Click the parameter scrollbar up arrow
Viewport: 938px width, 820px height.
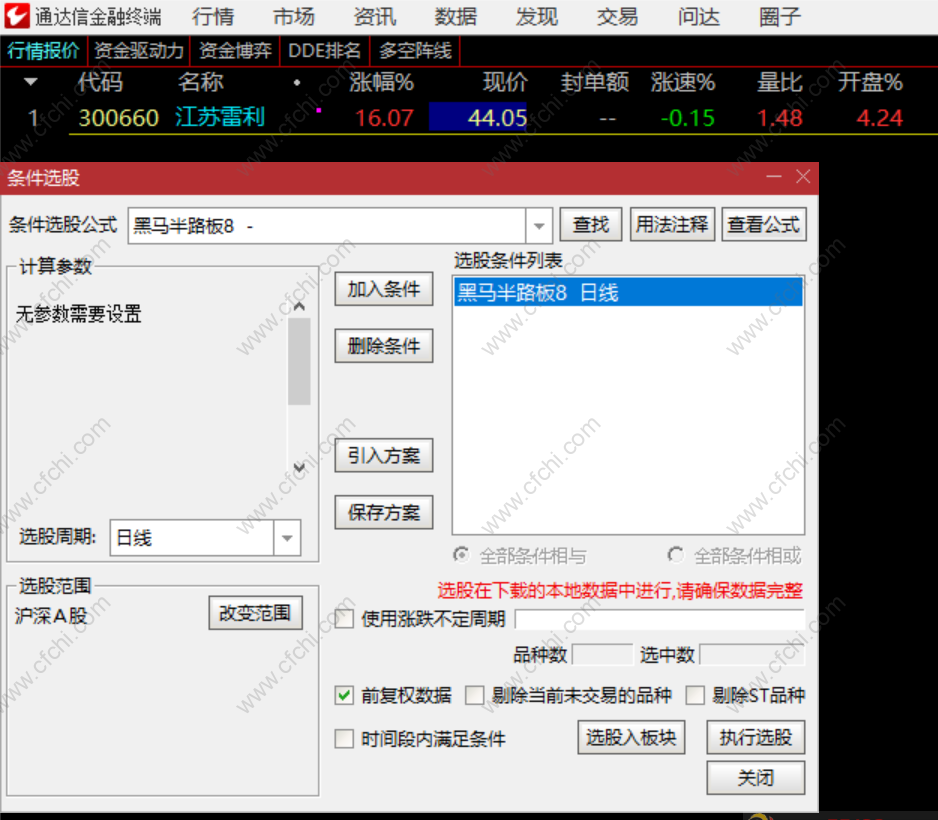[300, 306]
